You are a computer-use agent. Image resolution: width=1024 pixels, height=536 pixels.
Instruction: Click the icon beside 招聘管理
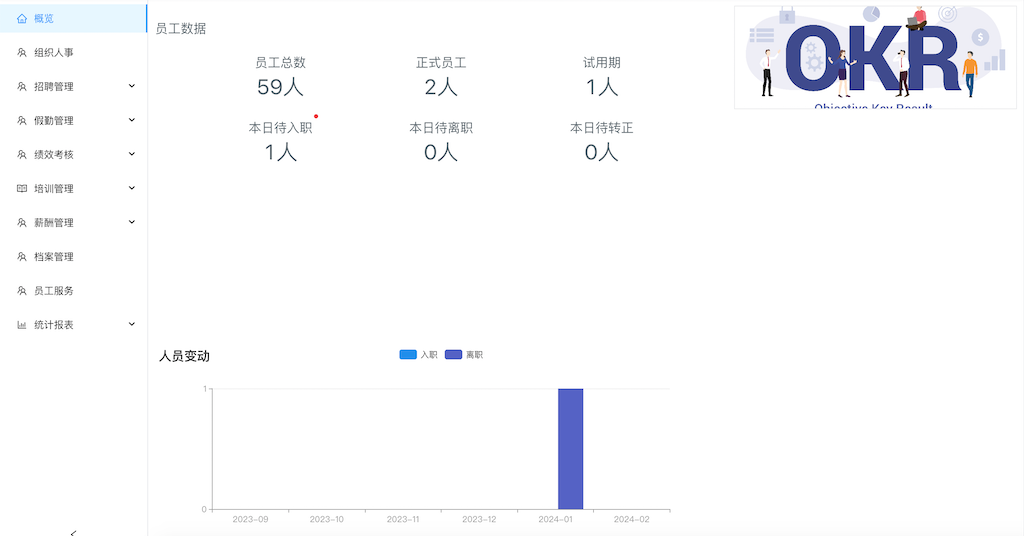(x=22, y=87)
